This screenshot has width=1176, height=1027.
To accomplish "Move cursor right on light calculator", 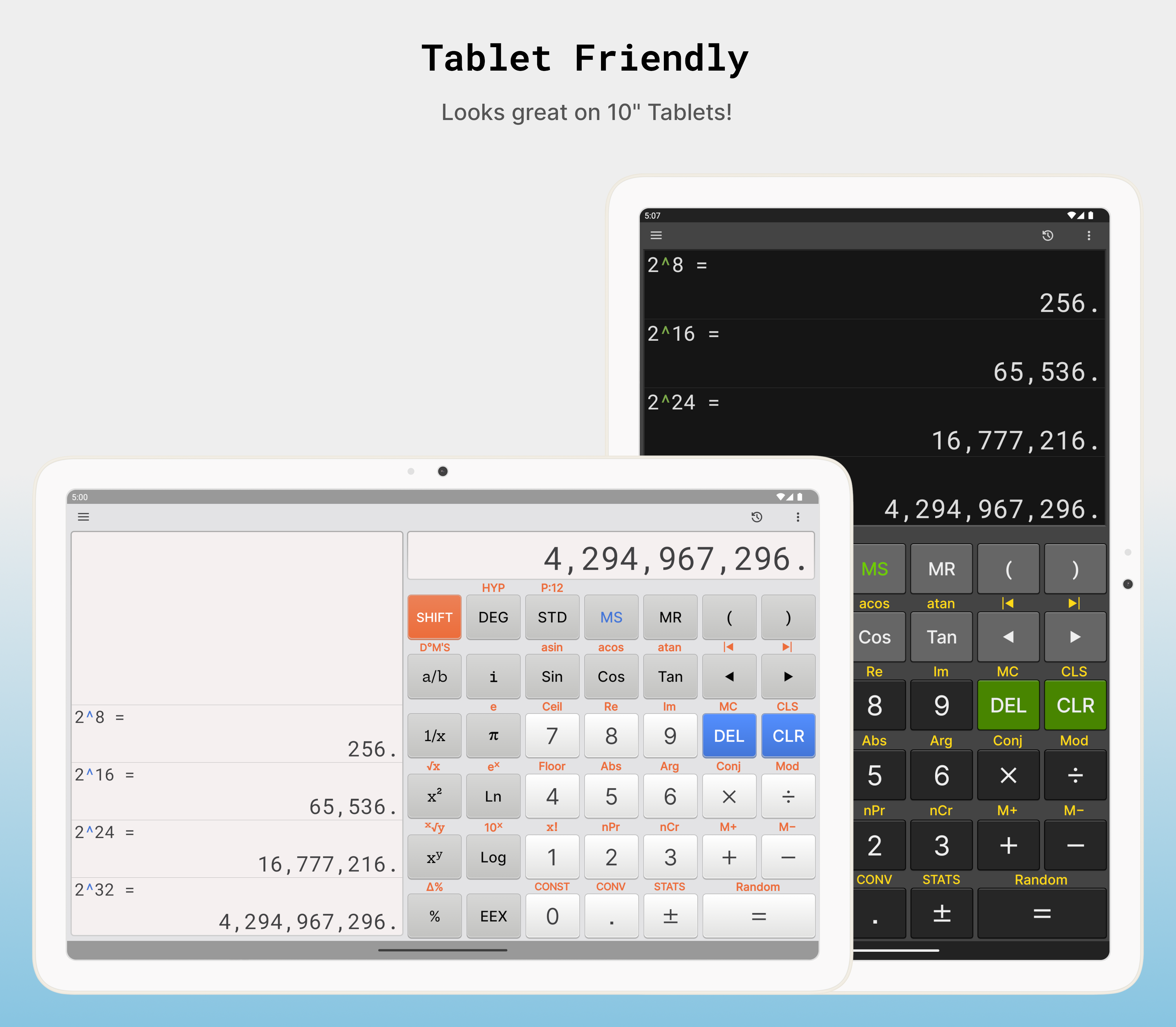I will pyautogui.click(x=789, y=677).
